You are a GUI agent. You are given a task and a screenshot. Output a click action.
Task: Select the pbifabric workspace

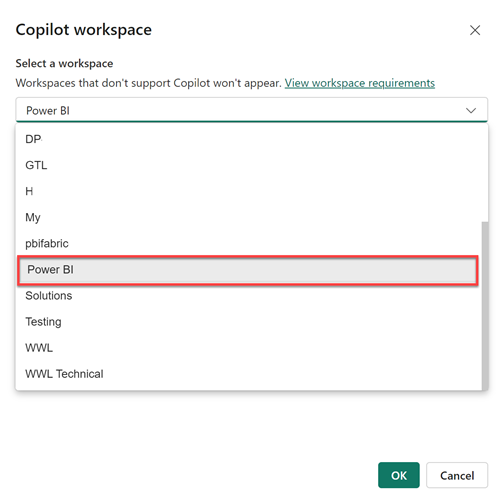click(x=248, y=243)
